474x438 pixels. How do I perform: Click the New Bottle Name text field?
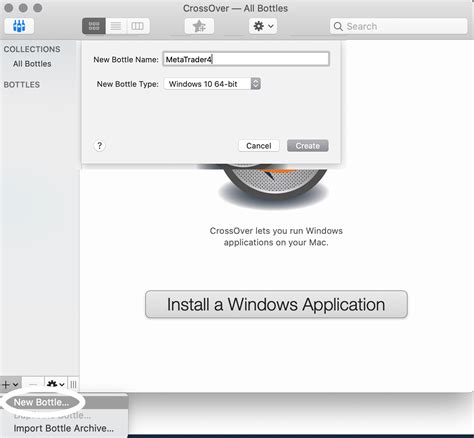click(x=246, y=59)
